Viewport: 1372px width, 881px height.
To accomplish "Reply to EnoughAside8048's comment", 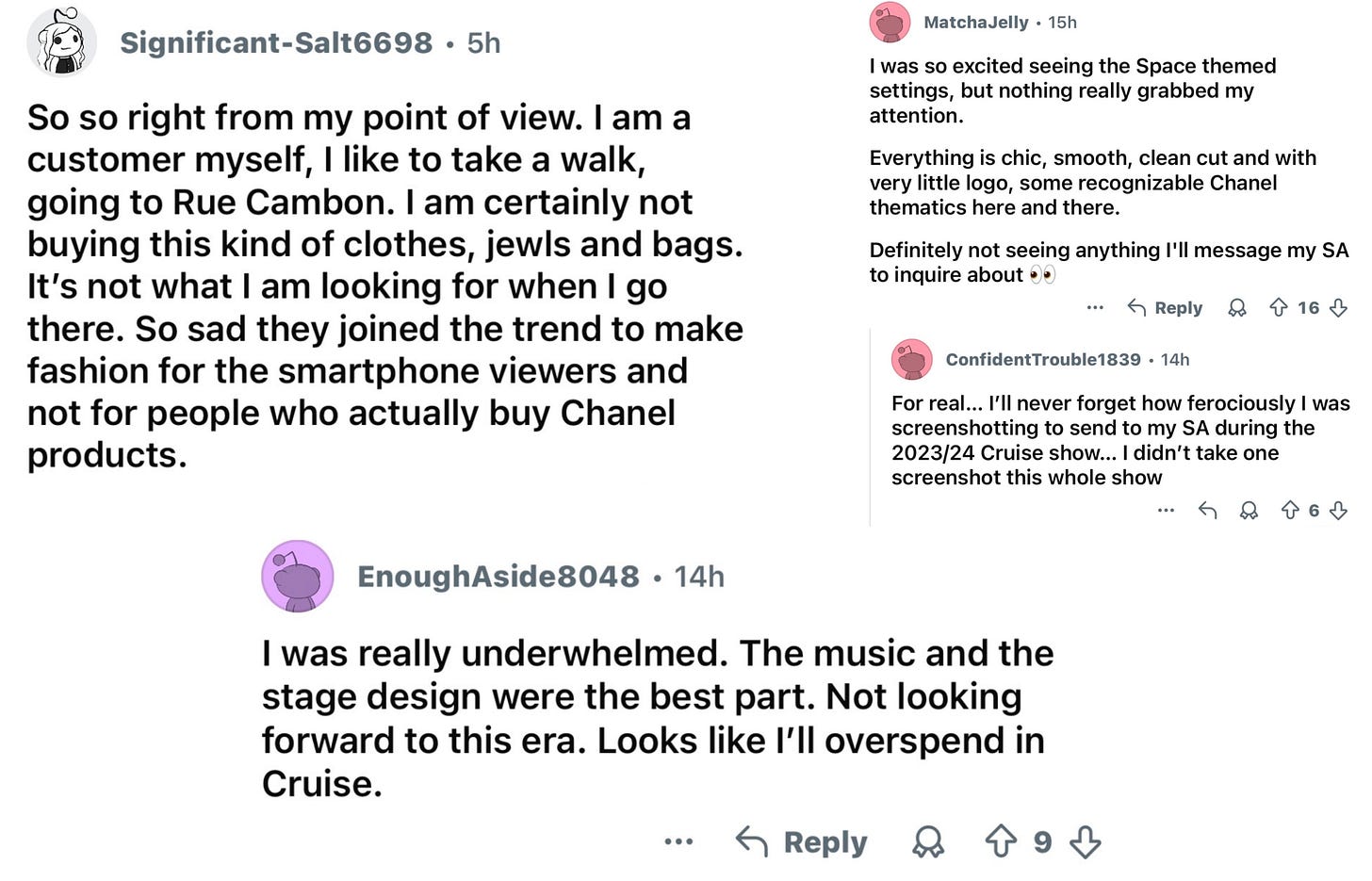I will tap(802, 841).
